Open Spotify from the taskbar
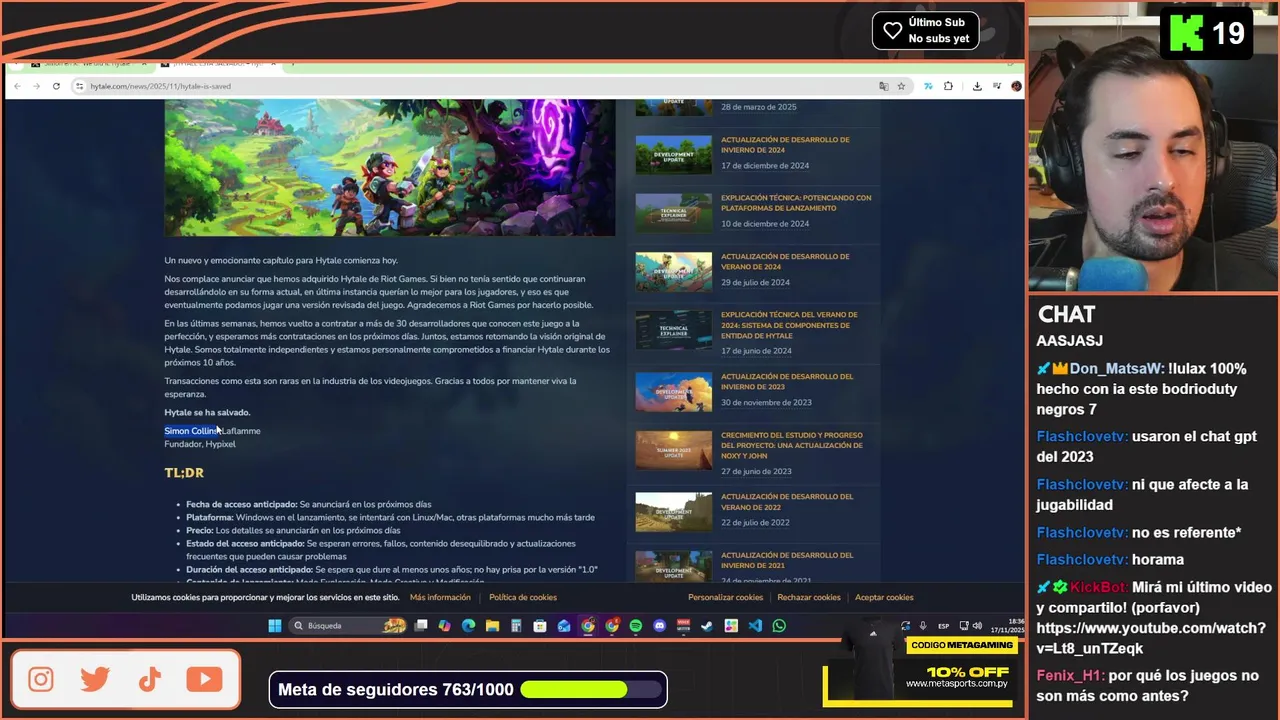The height and width of the screenshot is (720, 1280). (x=636, y=626)
